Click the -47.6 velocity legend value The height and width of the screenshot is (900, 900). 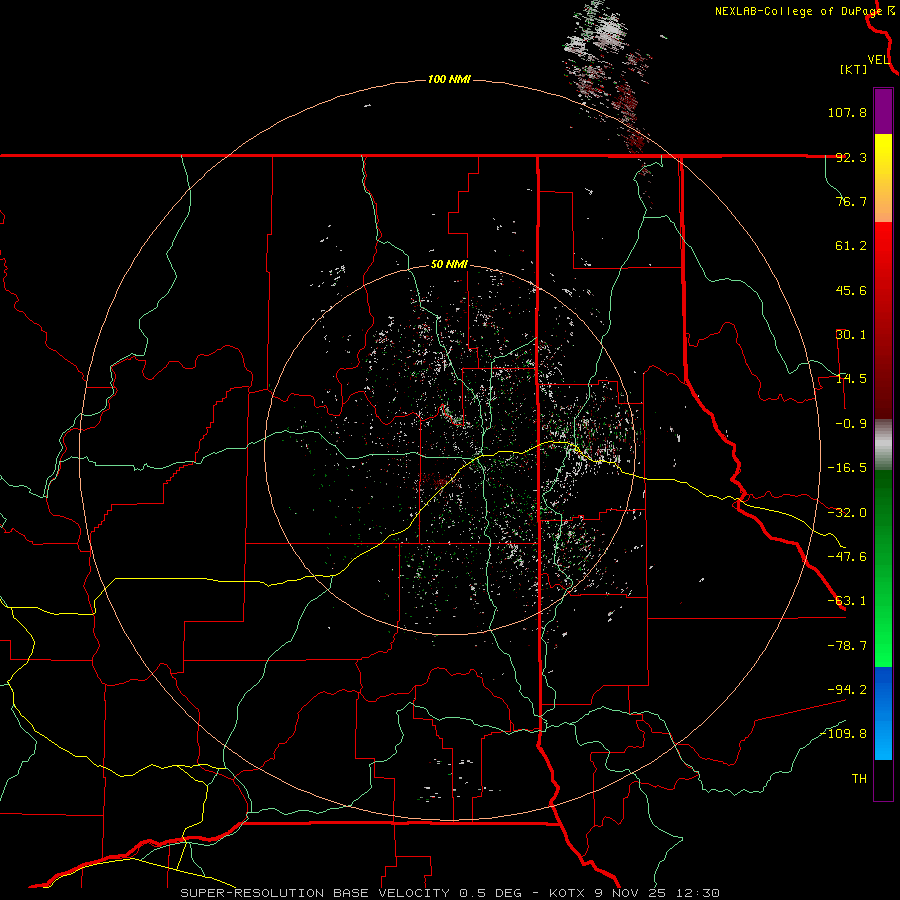point(847,557)
